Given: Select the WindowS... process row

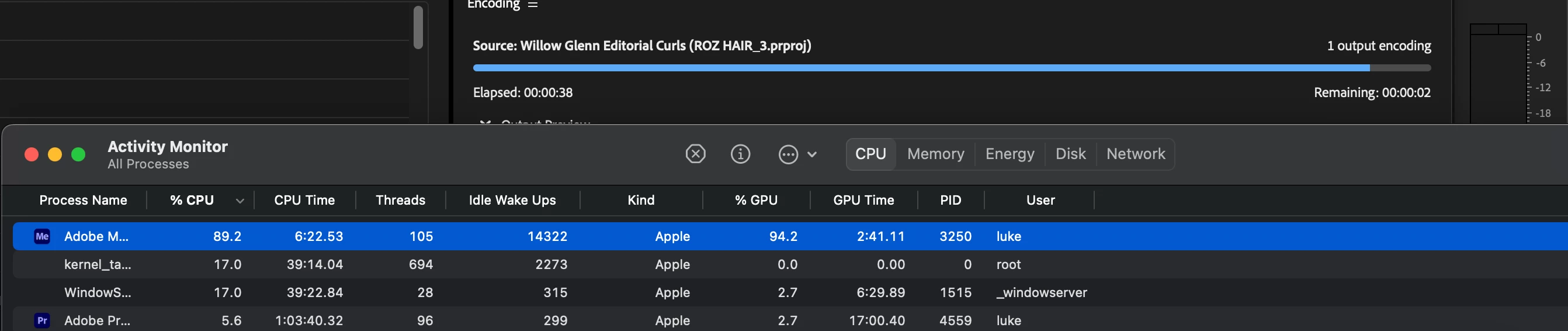Looking at the screenshot, I should [790, 292].
